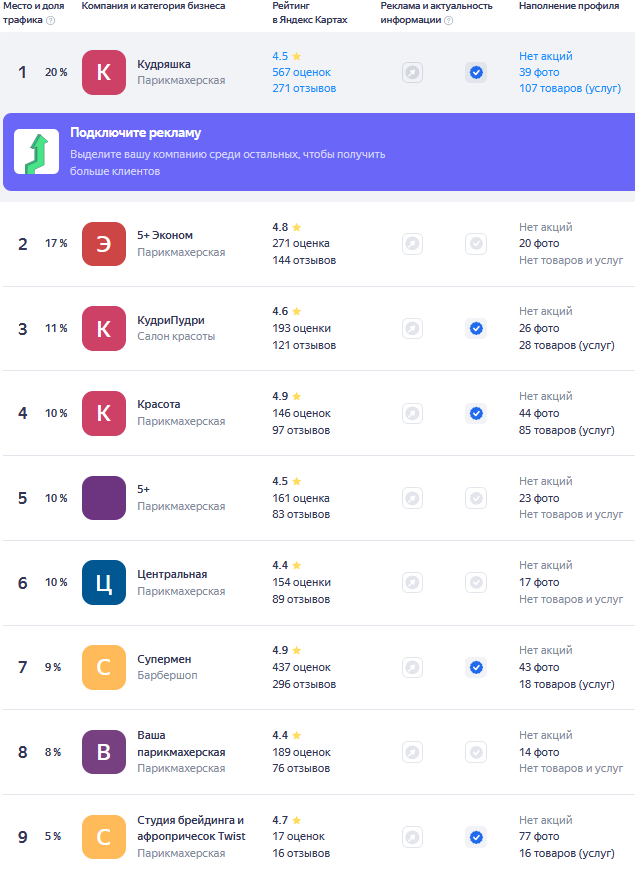Click the 296 отзывов text

(x=304, y=684)
